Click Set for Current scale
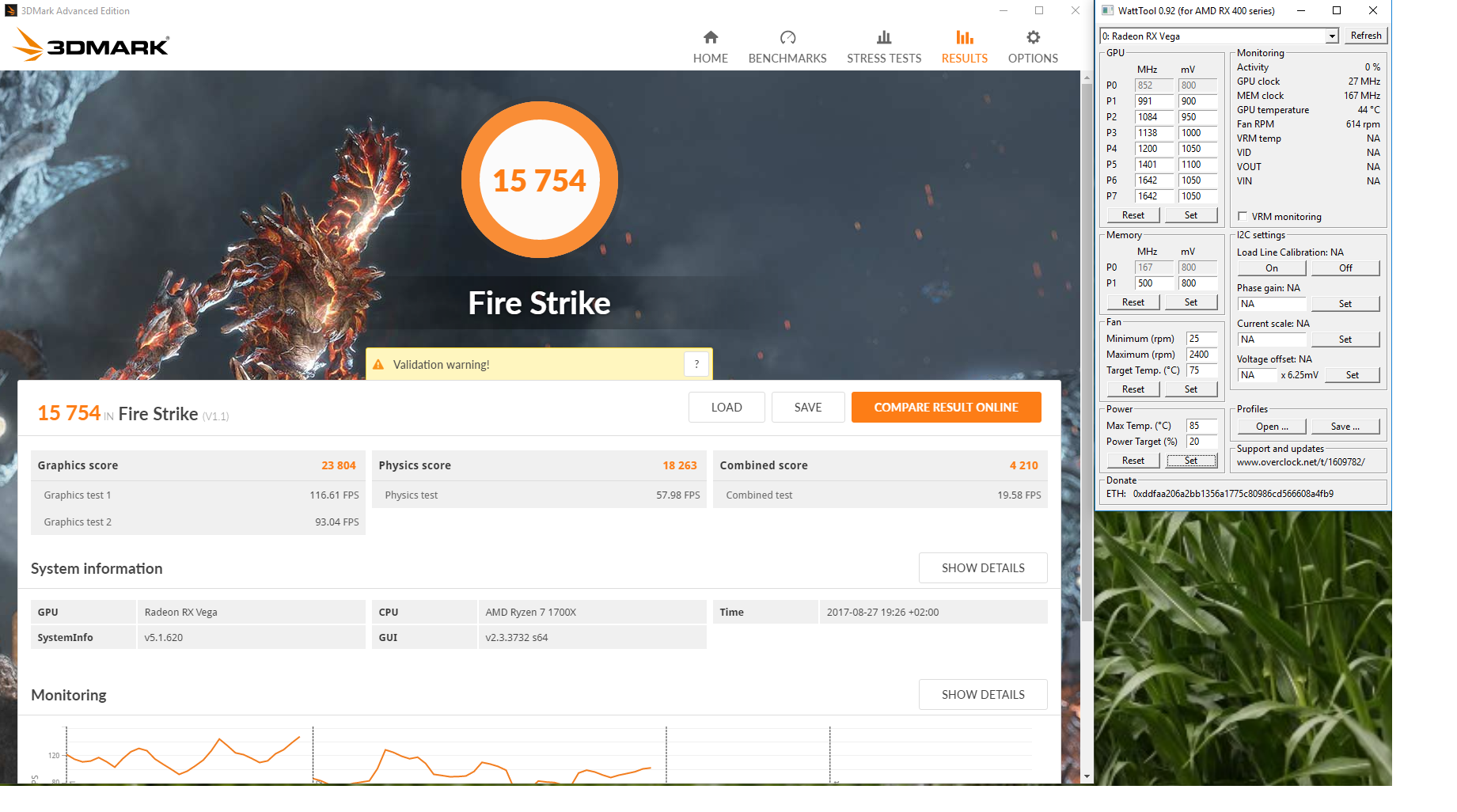 tap(1345, 340)
